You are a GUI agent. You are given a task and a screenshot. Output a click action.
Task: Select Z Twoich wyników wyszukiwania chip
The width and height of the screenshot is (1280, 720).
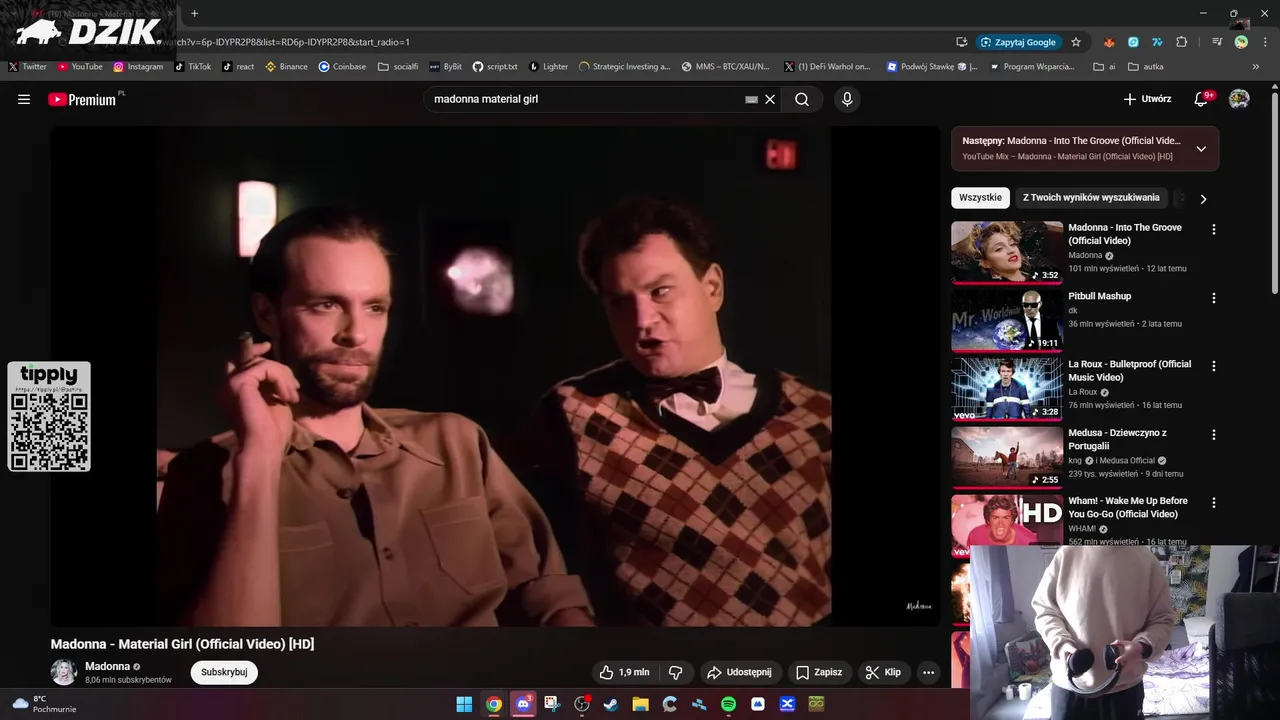tap(1091, 198)
